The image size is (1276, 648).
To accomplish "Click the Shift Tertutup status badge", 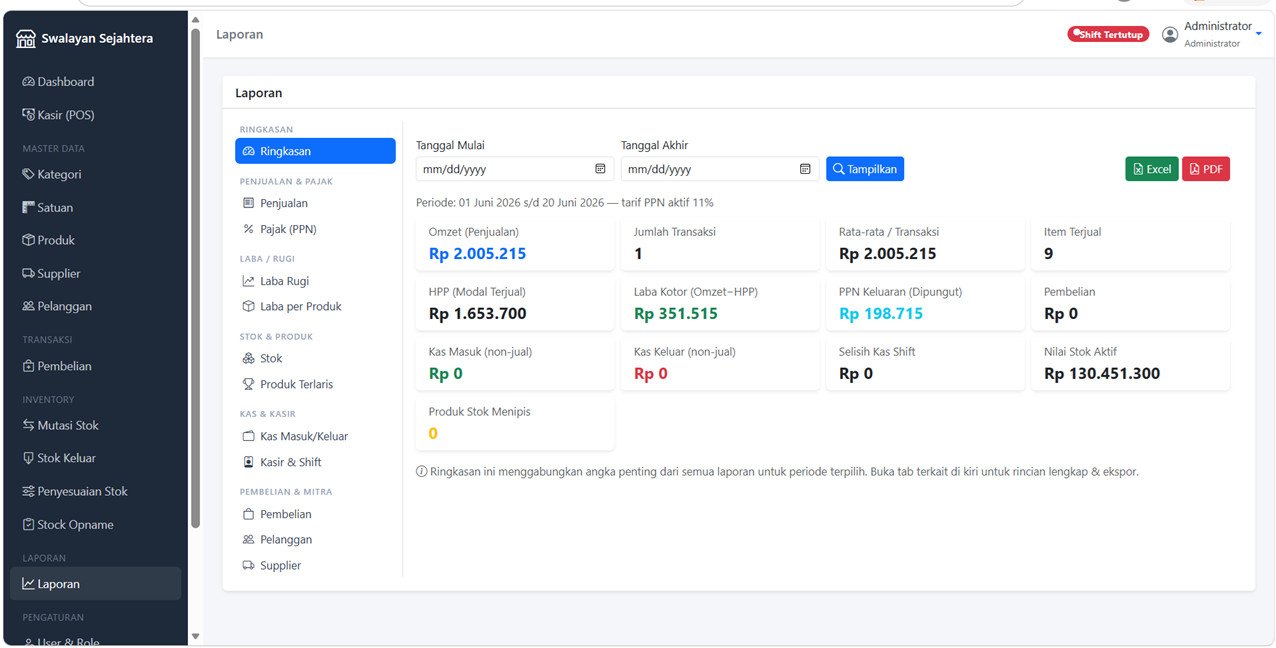I will click(x=1108, y=34).
